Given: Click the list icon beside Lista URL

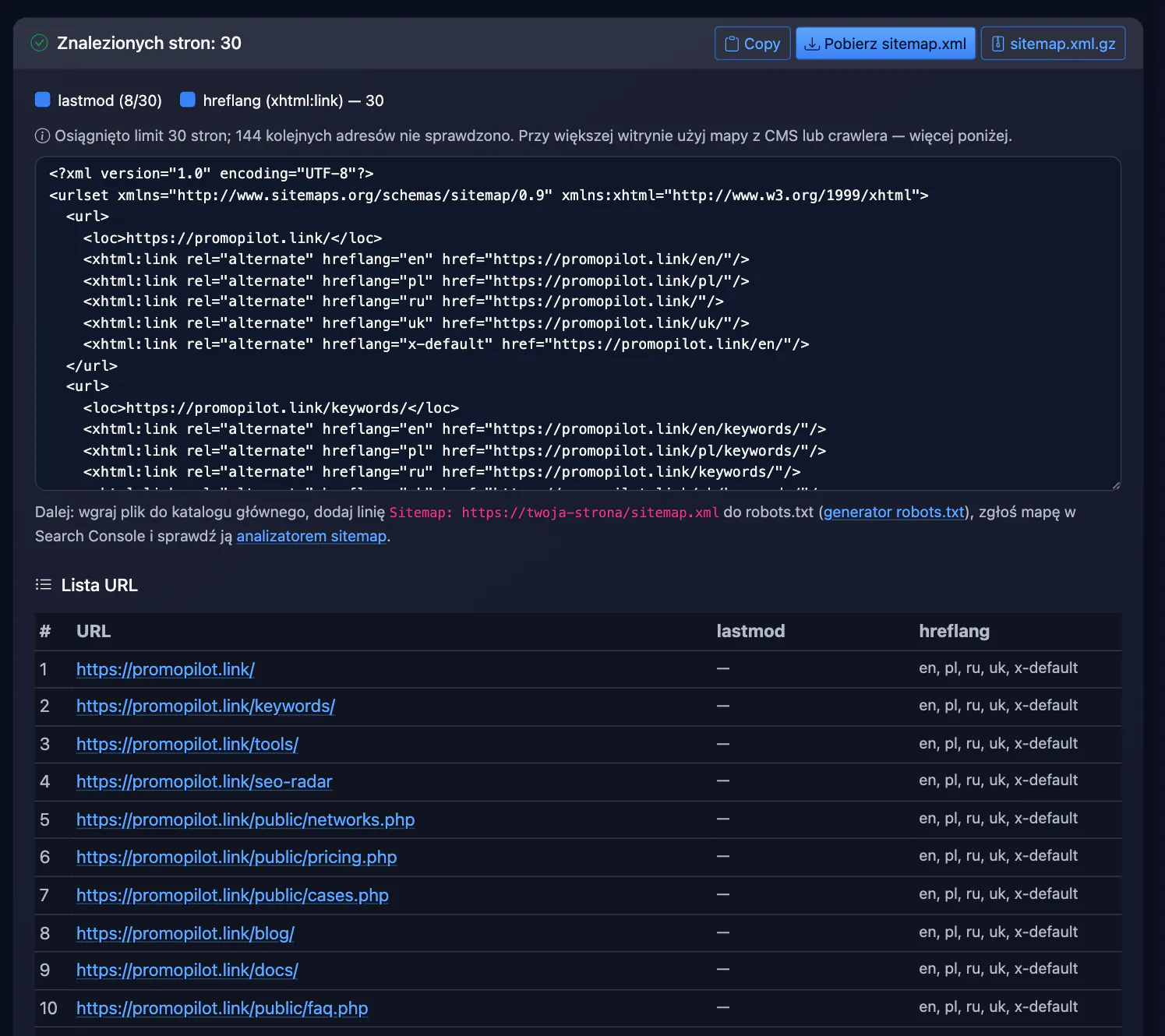Looking at the screenshot, I should [44, 585].
